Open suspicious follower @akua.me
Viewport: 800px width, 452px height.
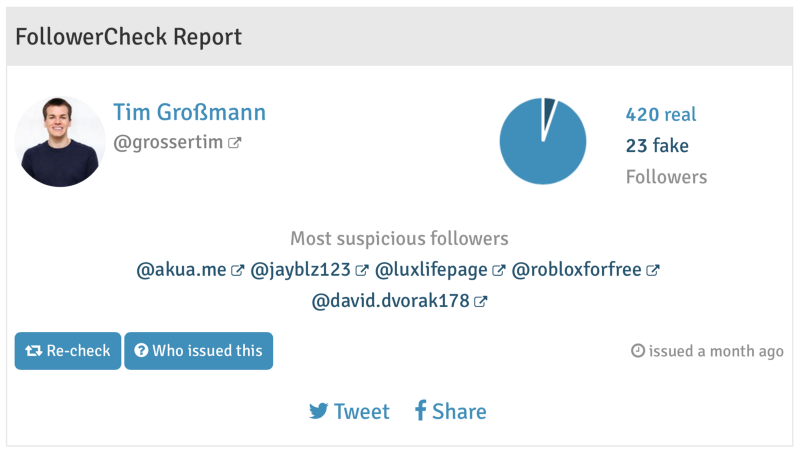click(x=182, y=270)
